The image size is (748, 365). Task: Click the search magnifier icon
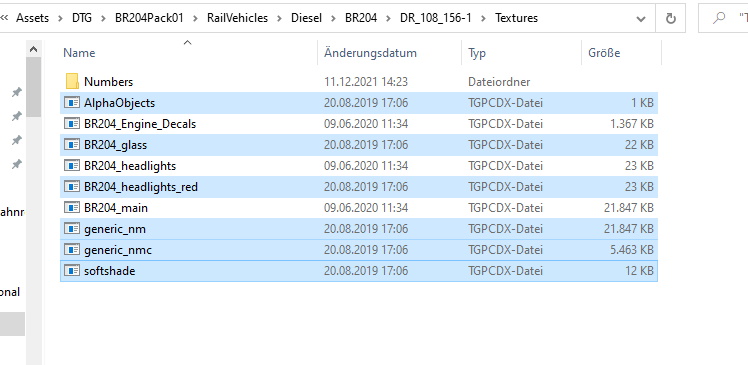[718, 18]
